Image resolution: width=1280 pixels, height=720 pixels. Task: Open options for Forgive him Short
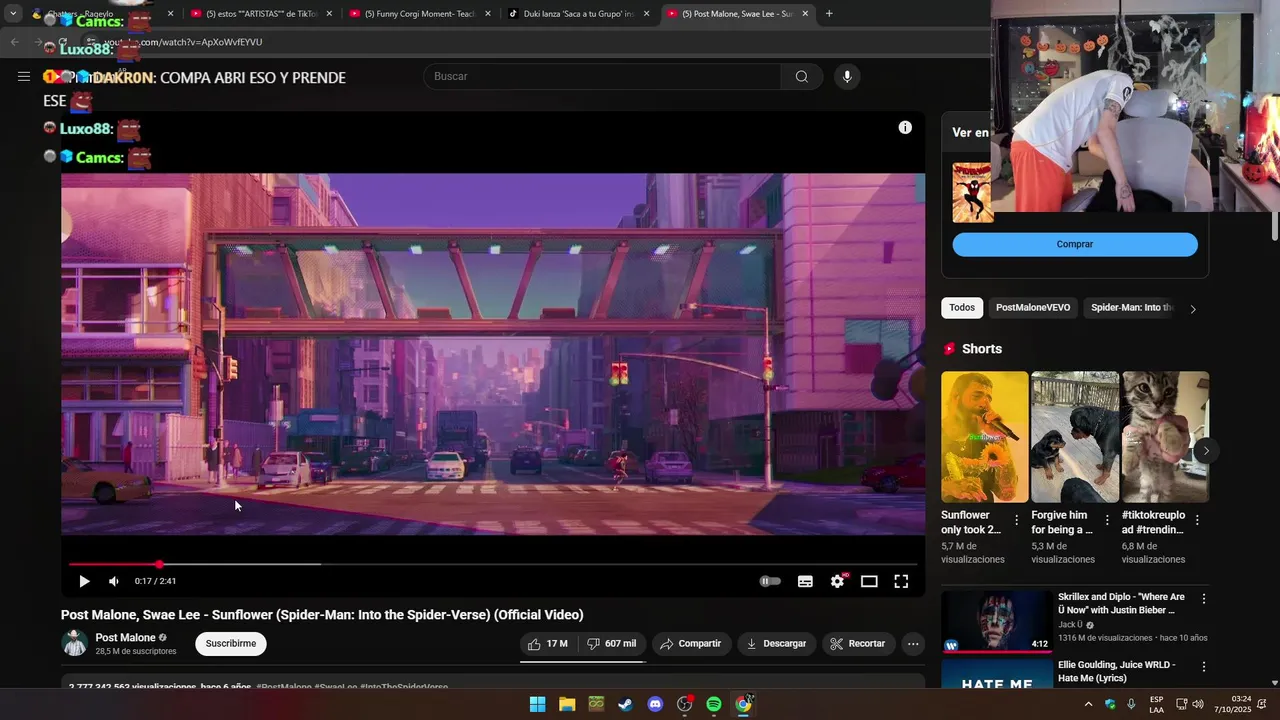pyautogui.click(x=1107, y=520)
